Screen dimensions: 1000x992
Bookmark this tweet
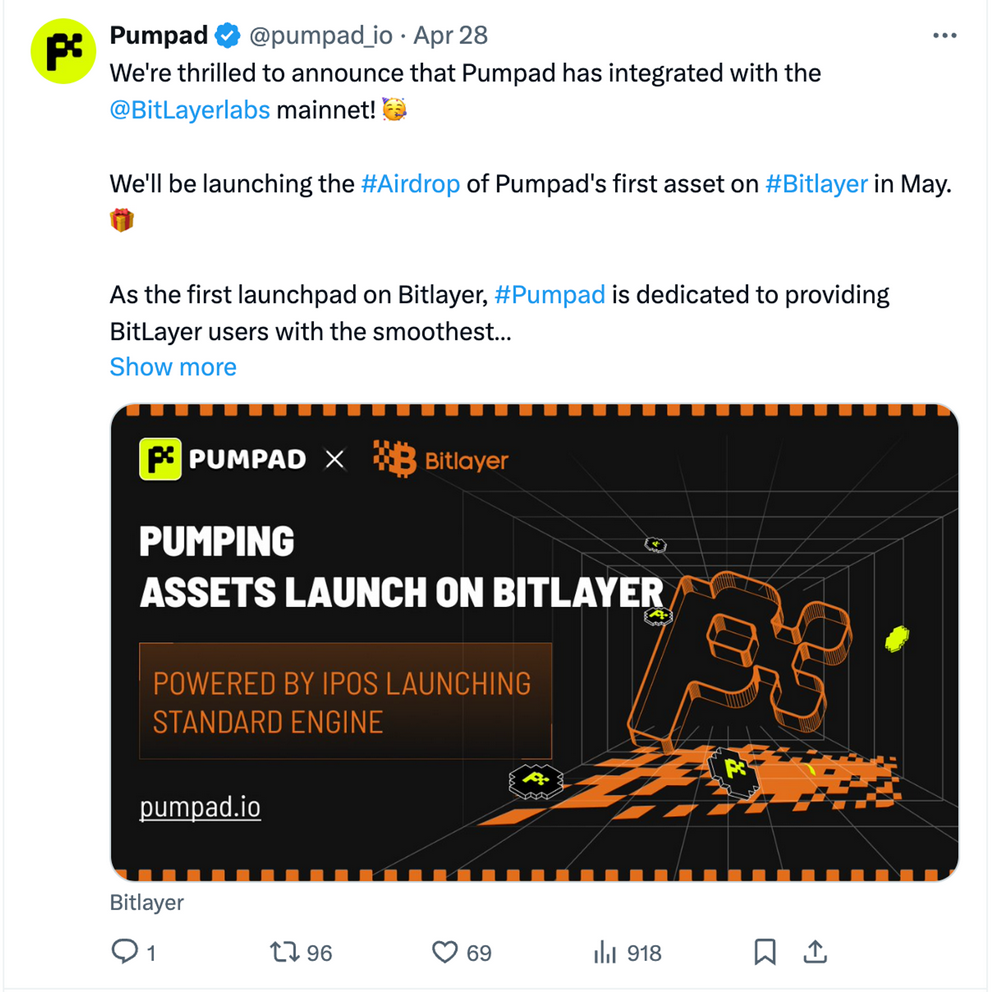765,952
